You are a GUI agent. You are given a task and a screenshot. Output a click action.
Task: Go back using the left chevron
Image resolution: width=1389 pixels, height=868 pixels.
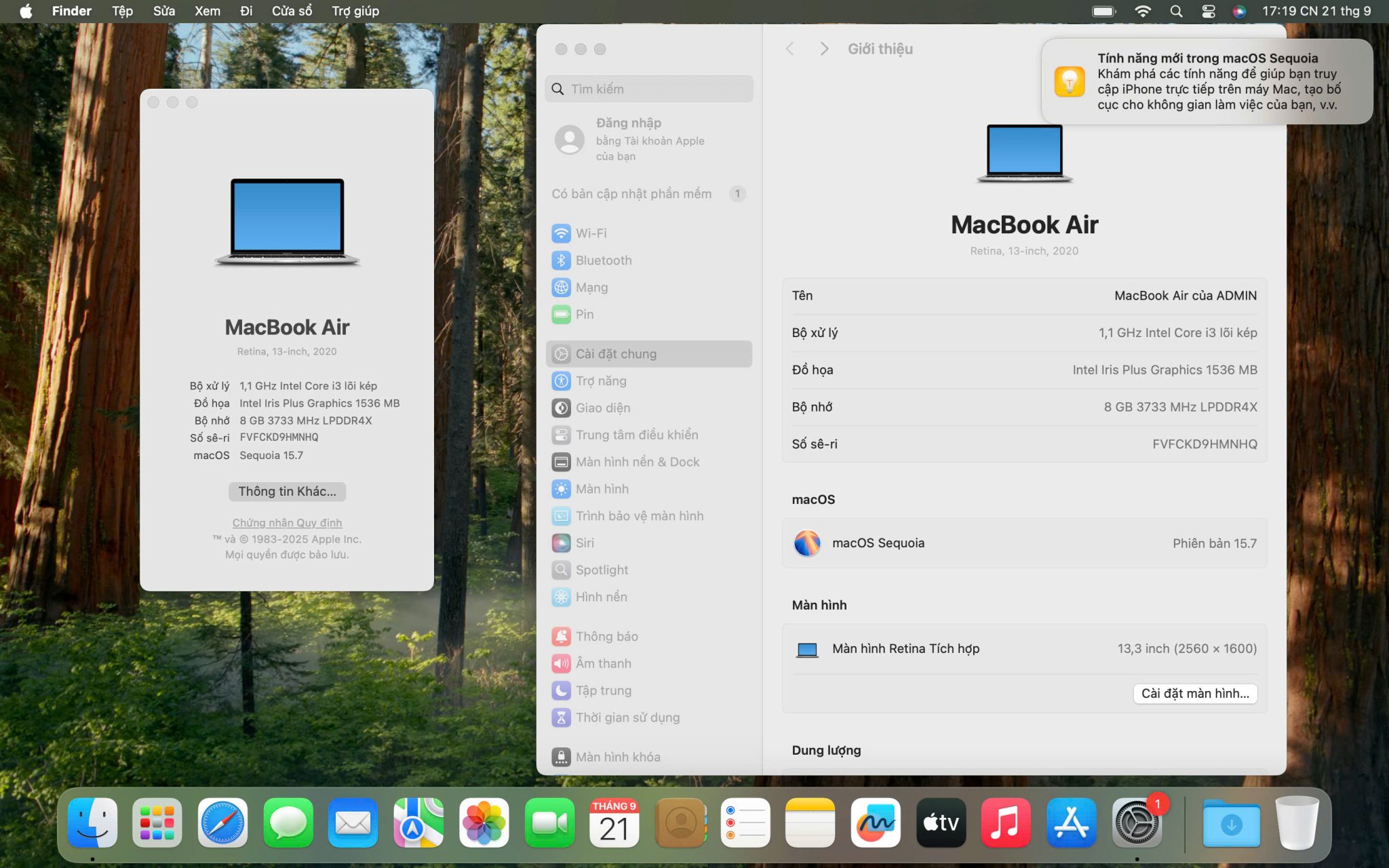coord(789,49)
